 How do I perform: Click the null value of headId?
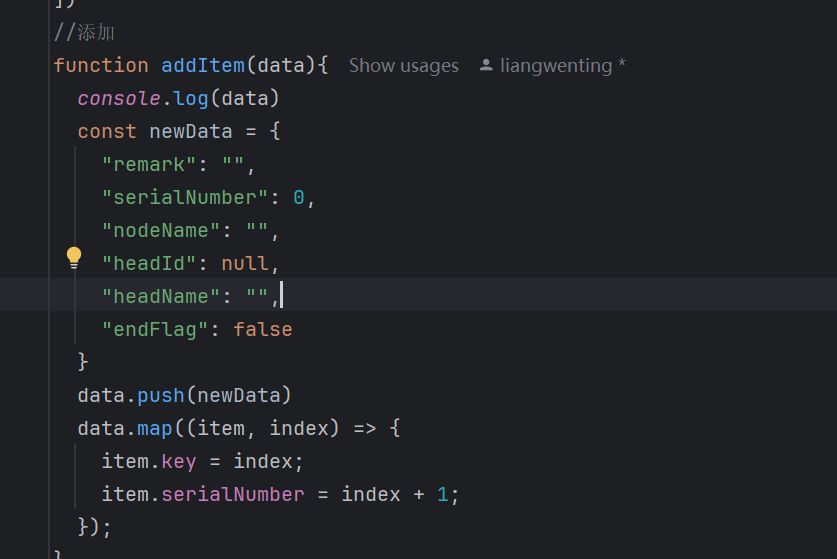point(244,264)
